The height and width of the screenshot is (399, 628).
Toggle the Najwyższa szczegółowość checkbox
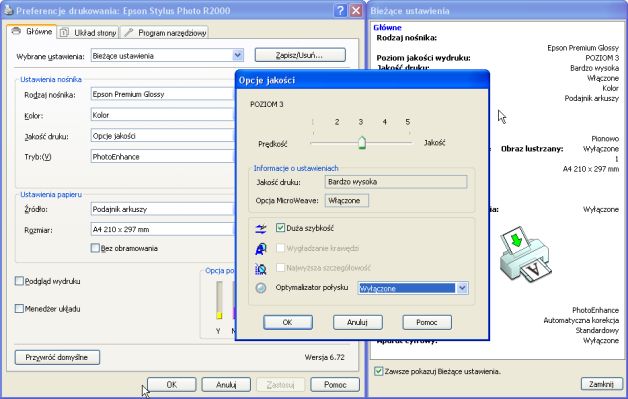[280, 267]
